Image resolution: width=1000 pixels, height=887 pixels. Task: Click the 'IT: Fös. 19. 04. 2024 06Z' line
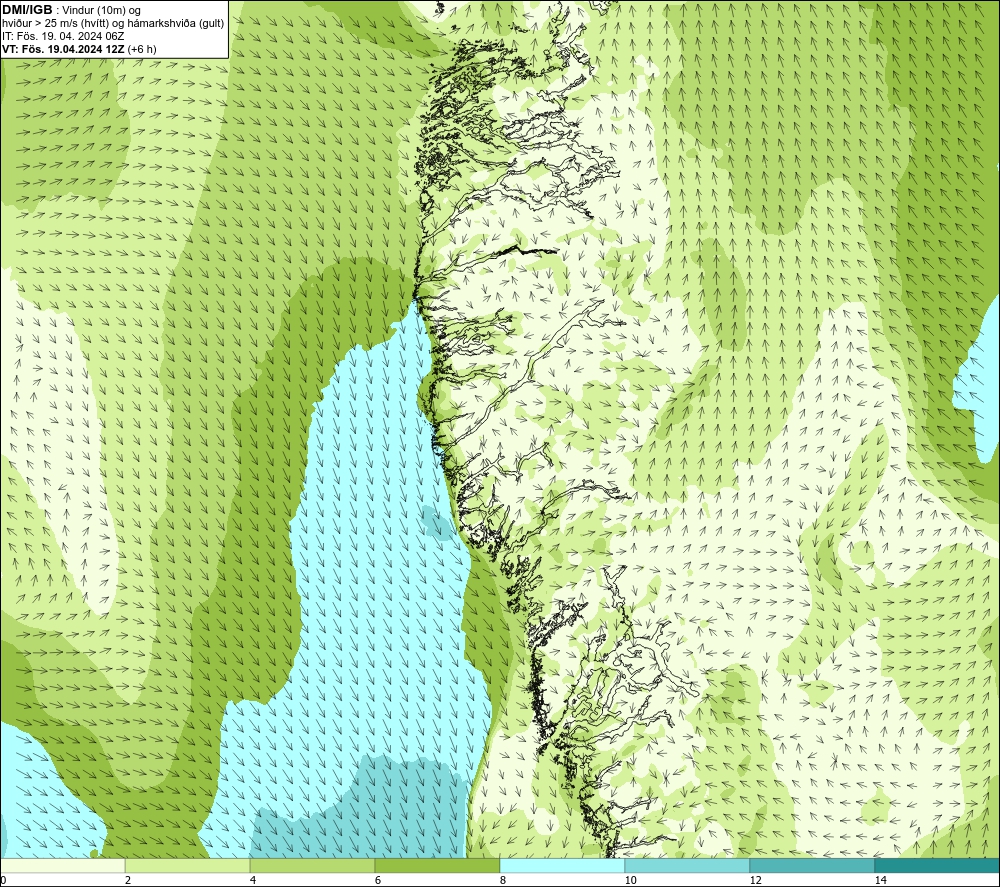coord(63,36)
